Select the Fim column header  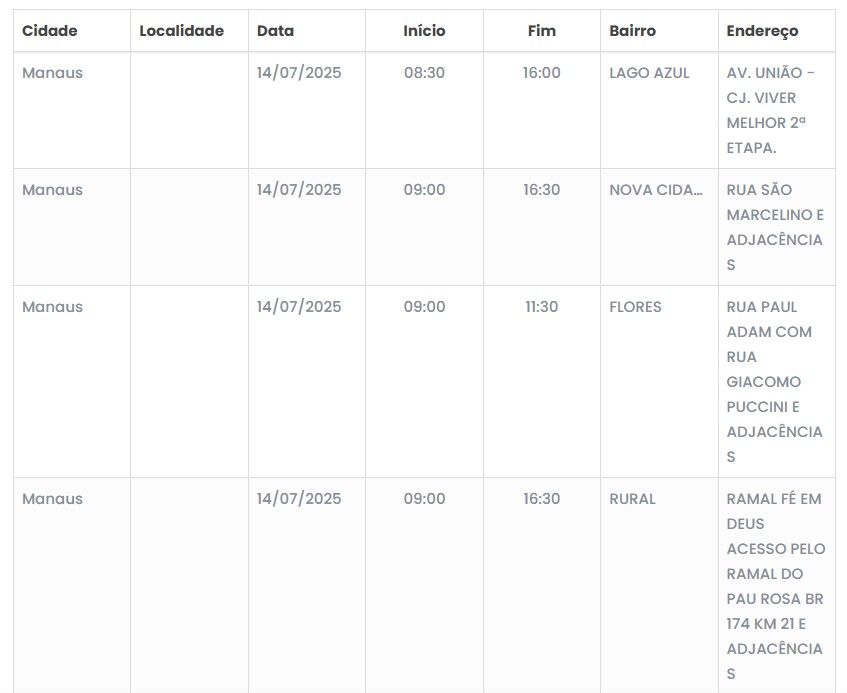[541, 31]
